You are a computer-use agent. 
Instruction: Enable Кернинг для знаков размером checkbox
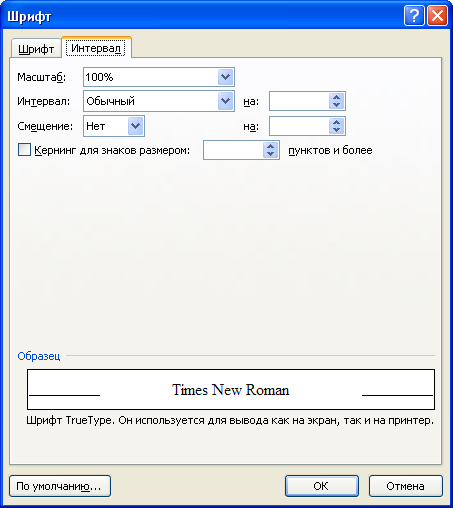pyautogui.click(x=24, y=150)
